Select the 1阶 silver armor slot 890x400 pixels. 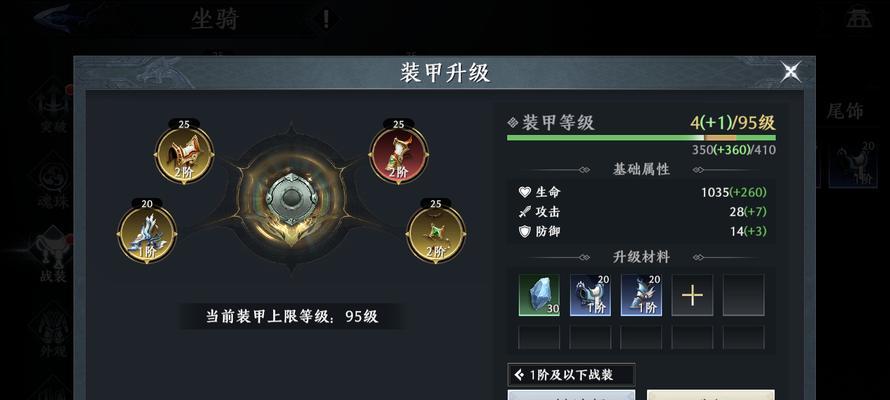coord(147,234)
